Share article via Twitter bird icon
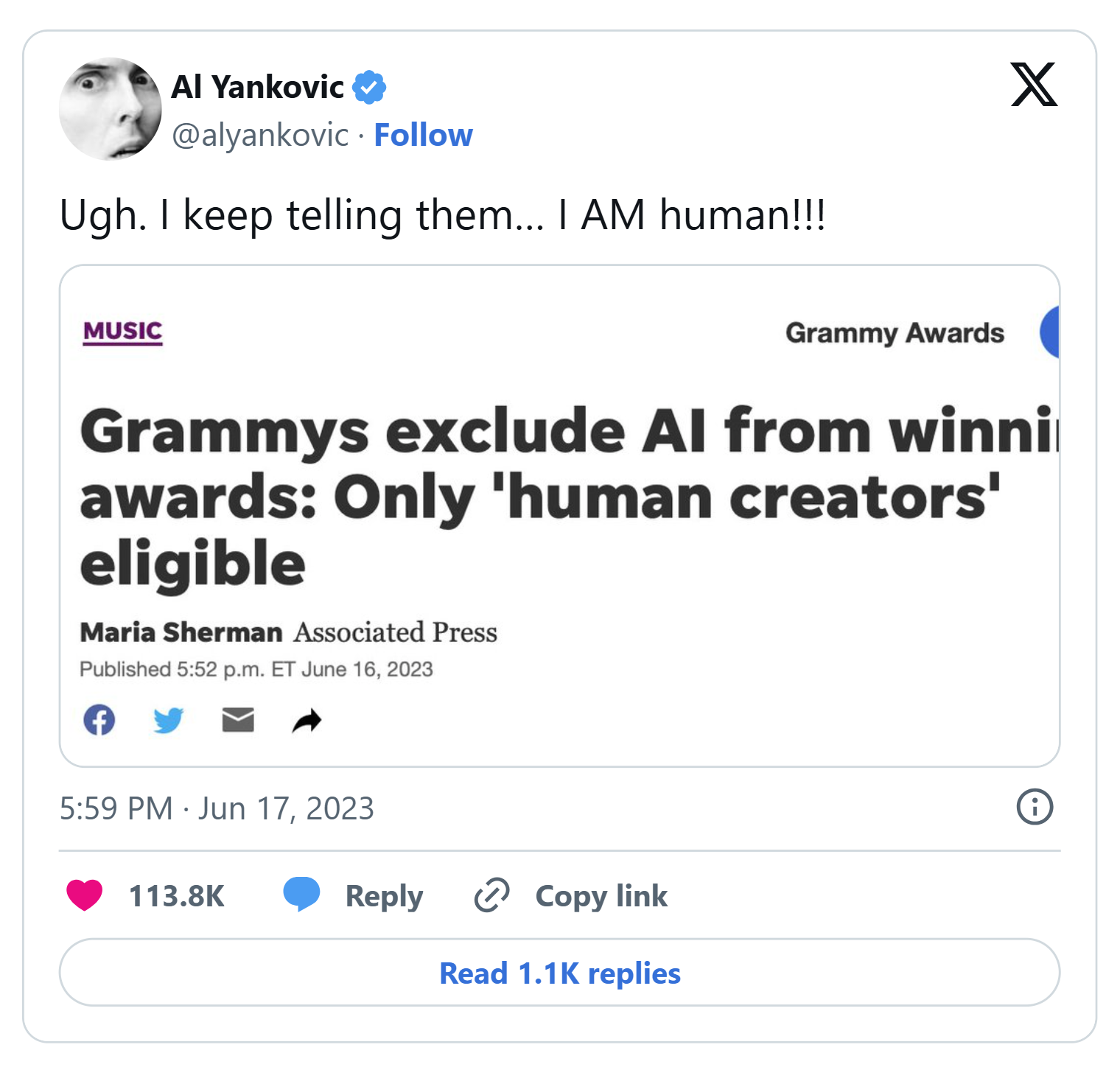 [x=168, y=720]
